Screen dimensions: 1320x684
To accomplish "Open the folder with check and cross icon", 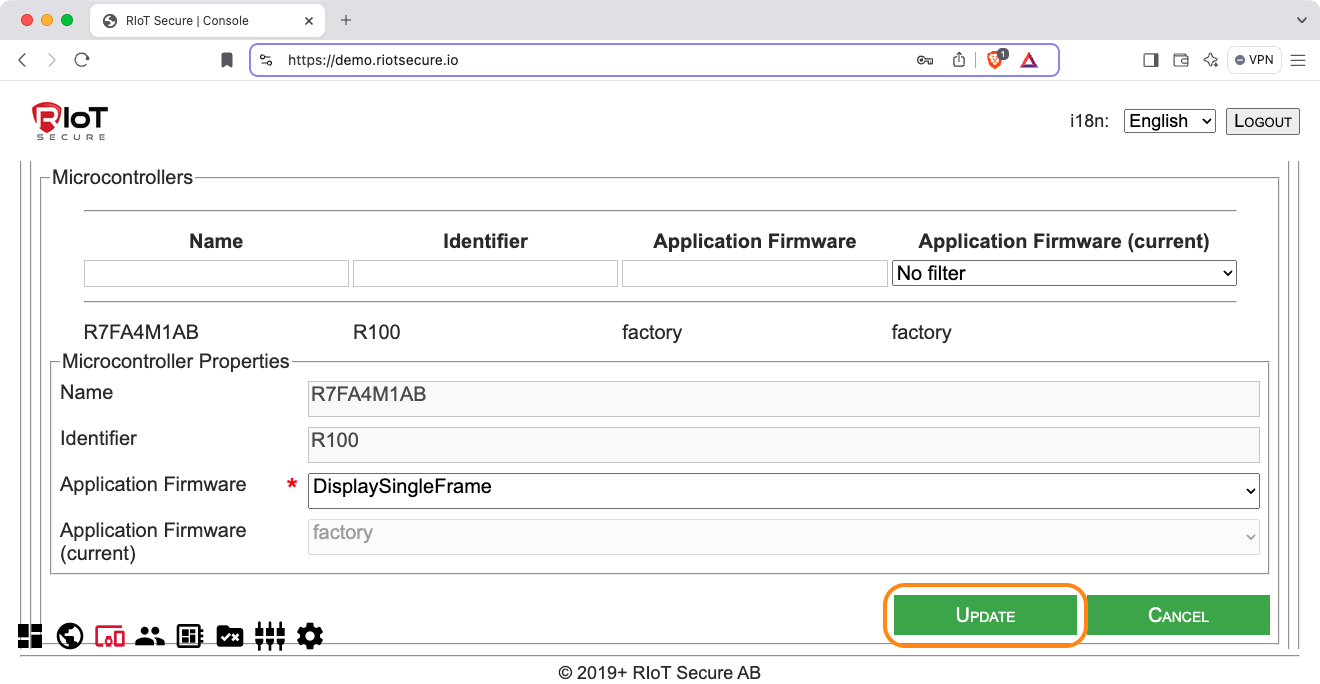I will click(230, 636).
